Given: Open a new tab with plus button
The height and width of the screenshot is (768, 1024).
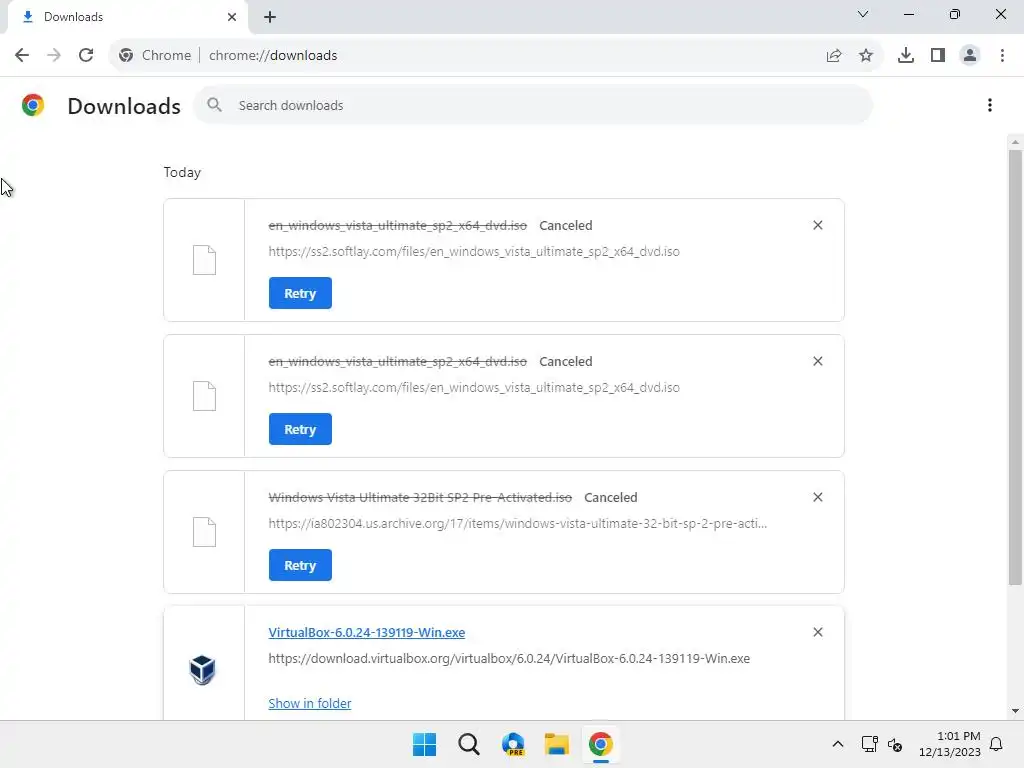Looking at the screenshot, I should (x=270, y=17).
